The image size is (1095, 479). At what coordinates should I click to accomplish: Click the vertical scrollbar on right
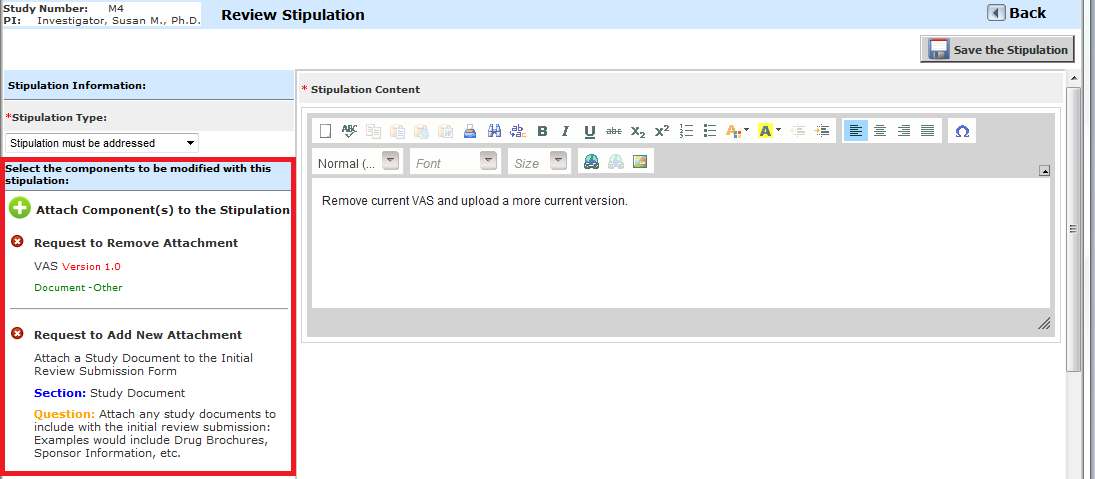pyautogui.click(x=1073, y=230)
